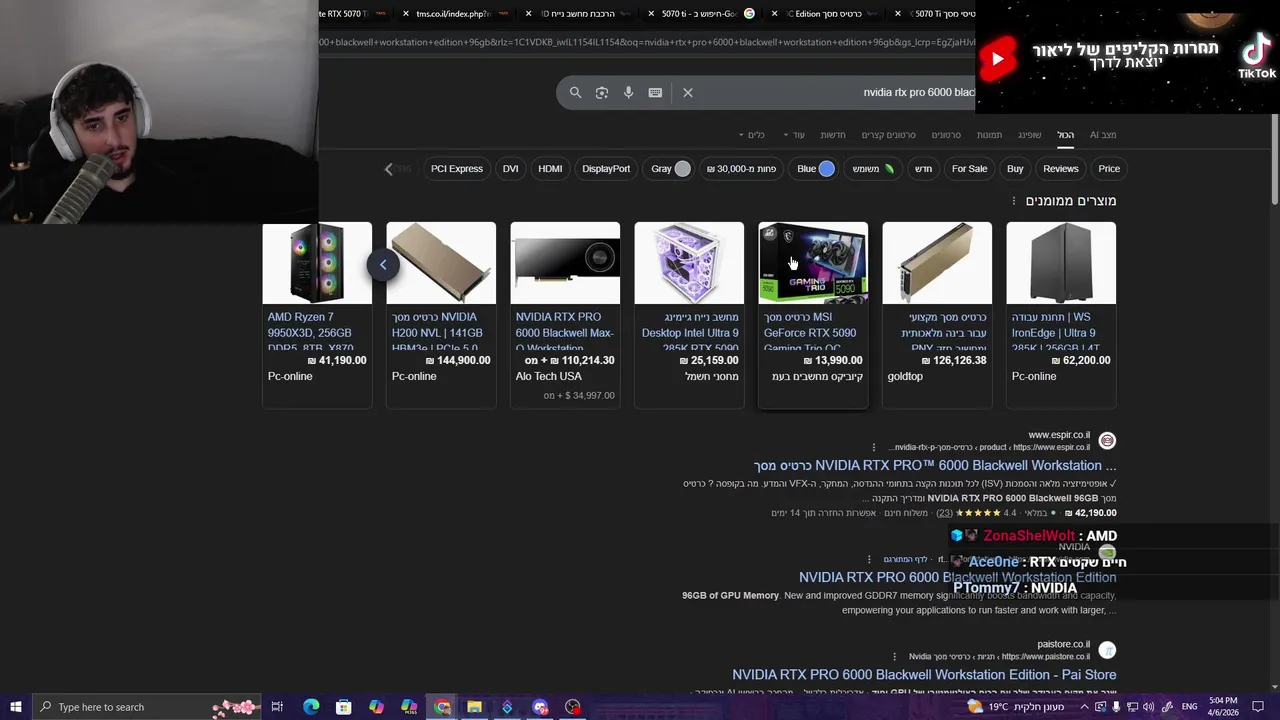Open the Windows Start menu
The height and width of the screenshot is (720, 1280).
point(15,707)
